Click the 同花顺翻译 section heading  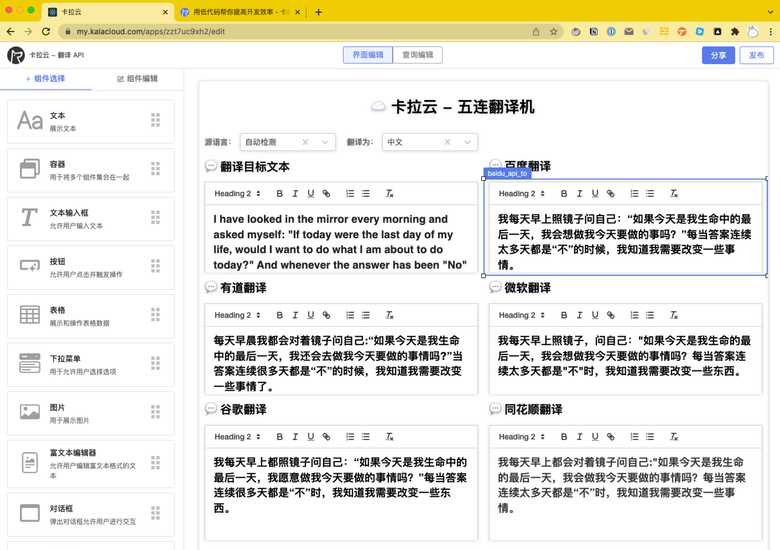(x=533, y=409)
